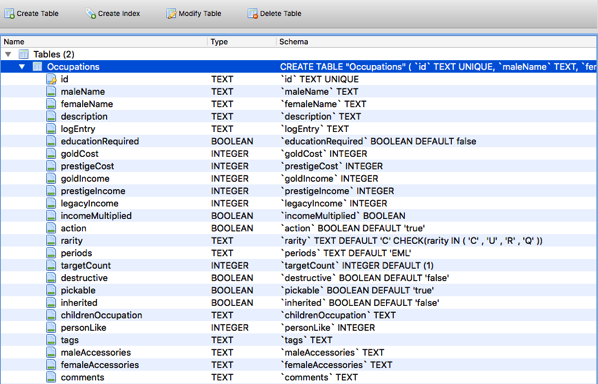The width and height of the screenshot is (598, 384).
Task: Click field icon next to description
Action: coord(51,116)
